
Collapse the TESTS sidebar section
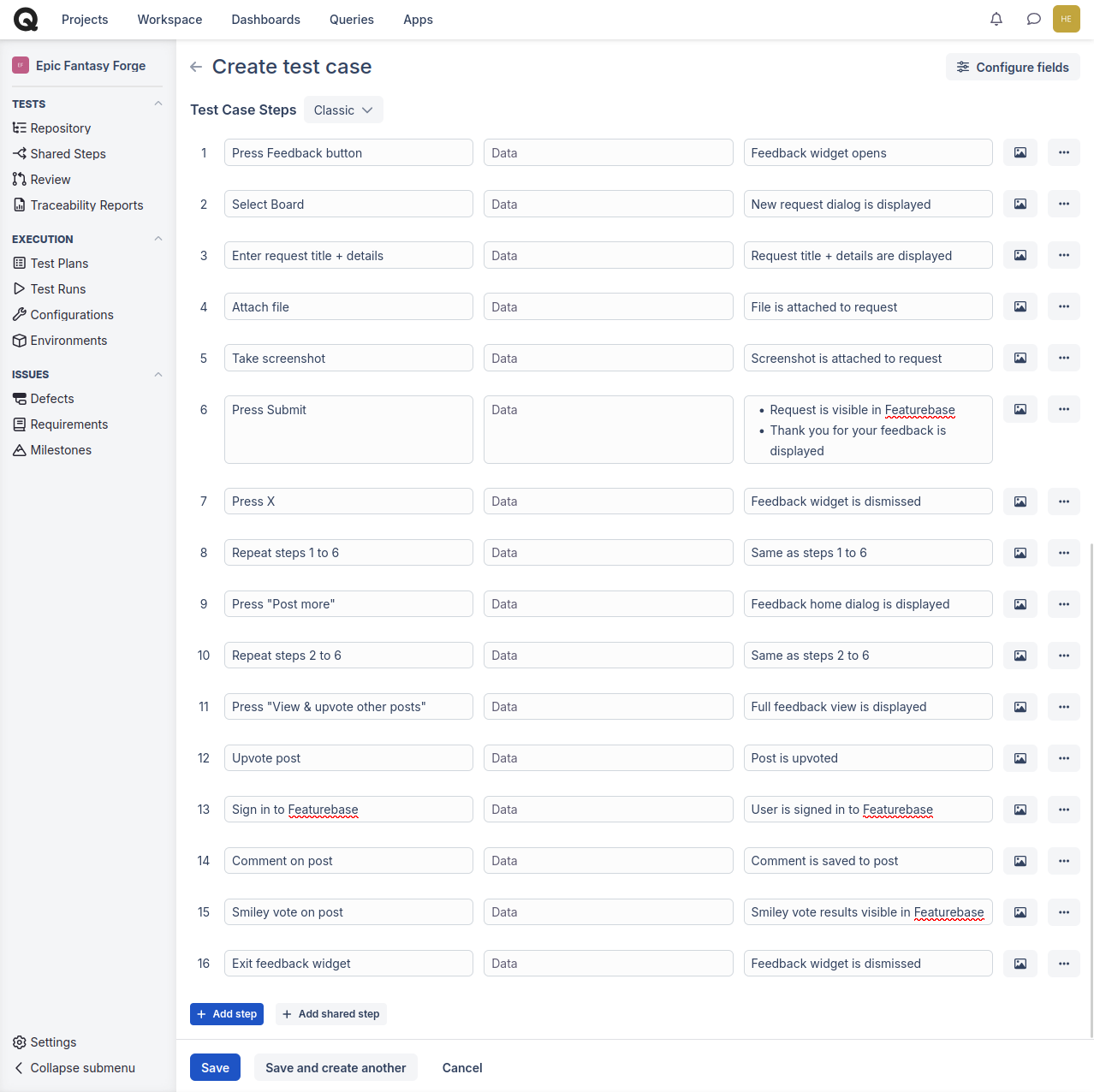(x=158, y=104)
